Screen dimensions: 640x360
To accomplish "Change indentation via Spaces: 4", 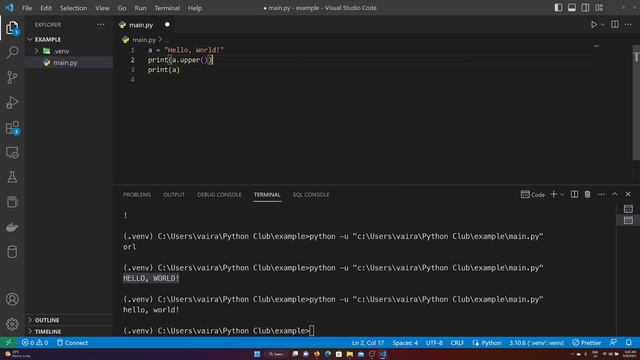I will click(405, 342).
